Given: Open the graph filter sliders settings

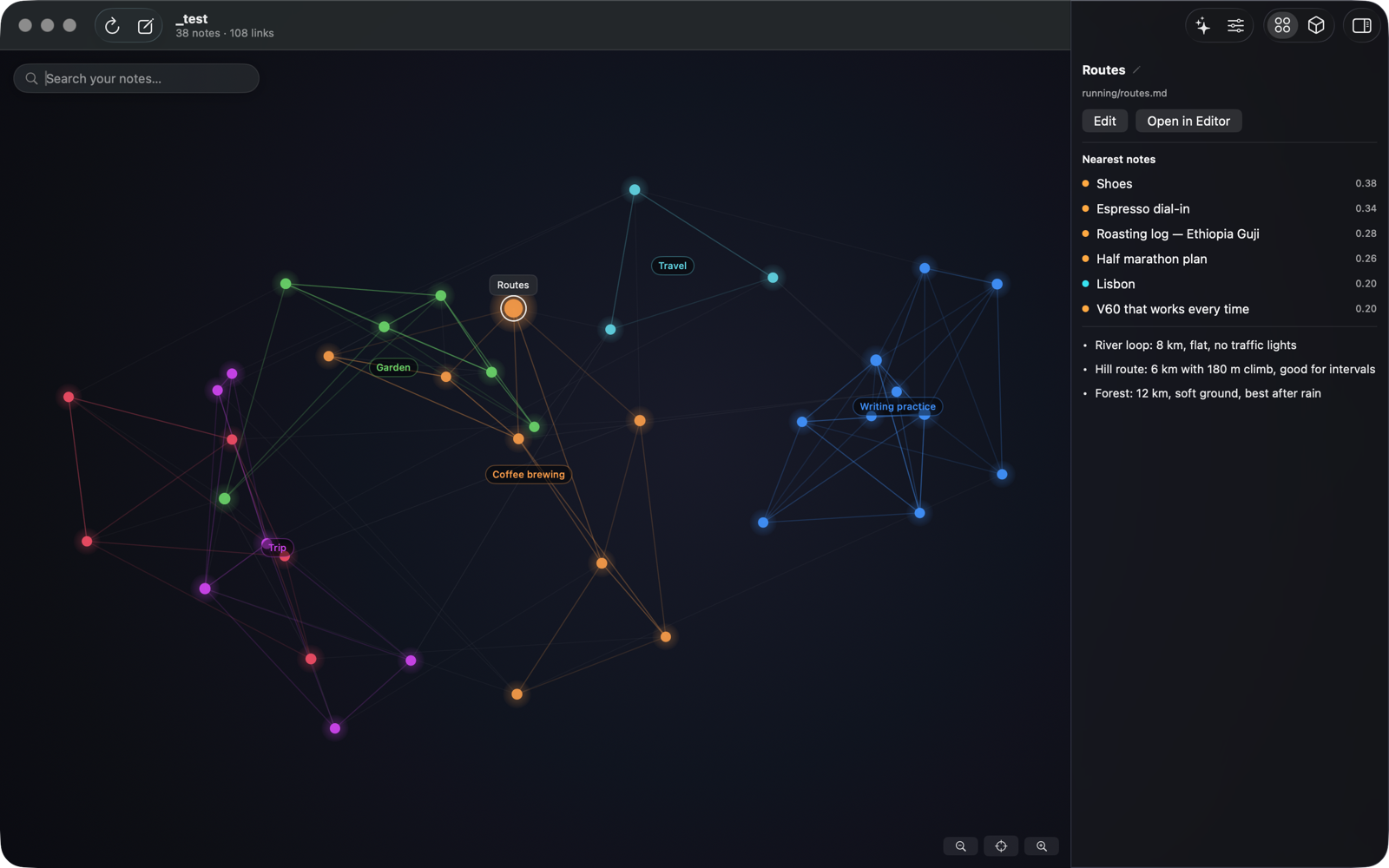Looking at the screenshot, I should [1235, 26].
